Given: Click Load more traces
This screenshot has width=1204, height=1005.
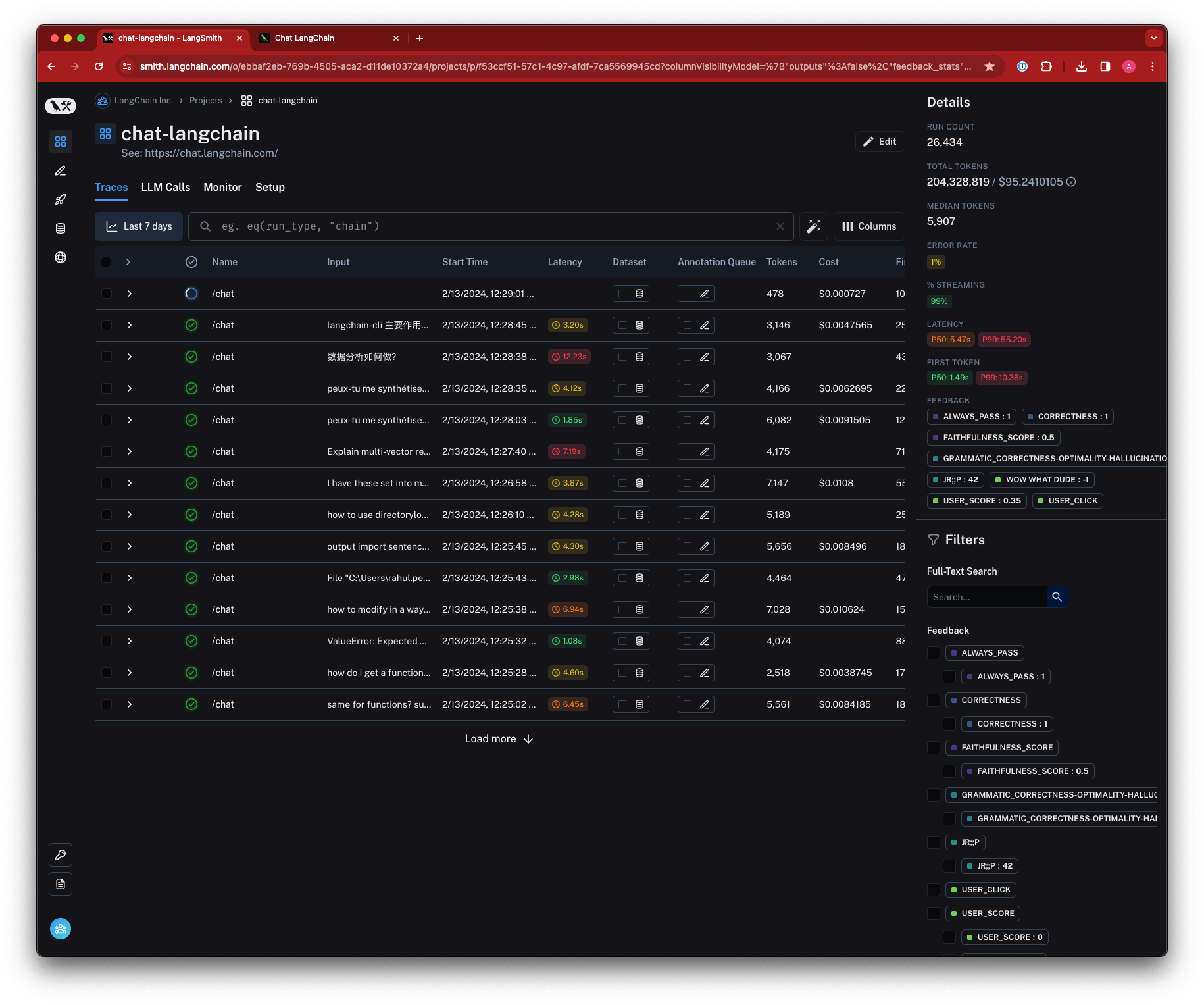Looking at the screenshot, I should point(499,739).
